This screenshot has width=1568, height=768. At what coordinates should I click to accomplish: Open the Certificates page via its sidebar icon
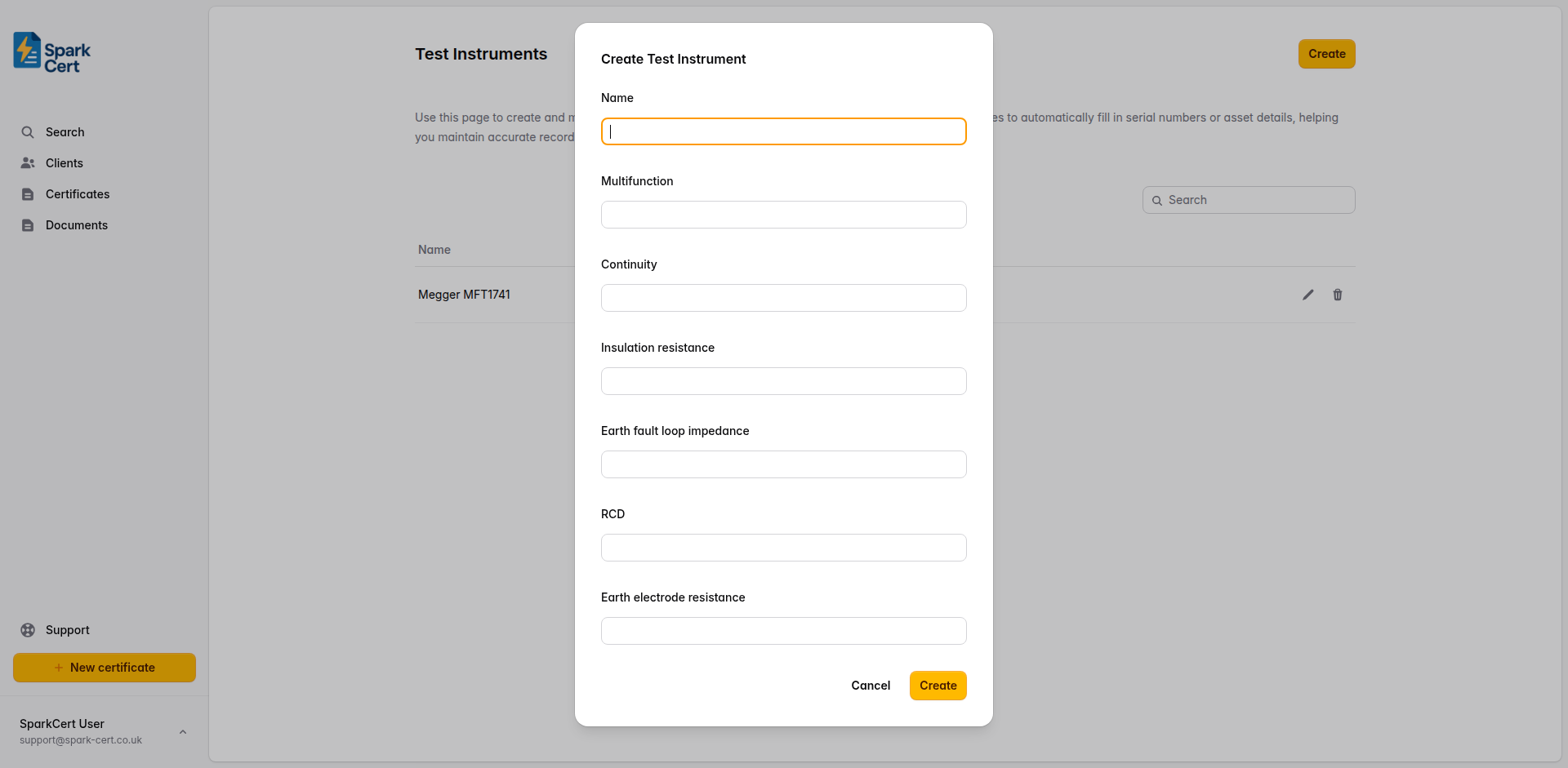click(29, 193)
